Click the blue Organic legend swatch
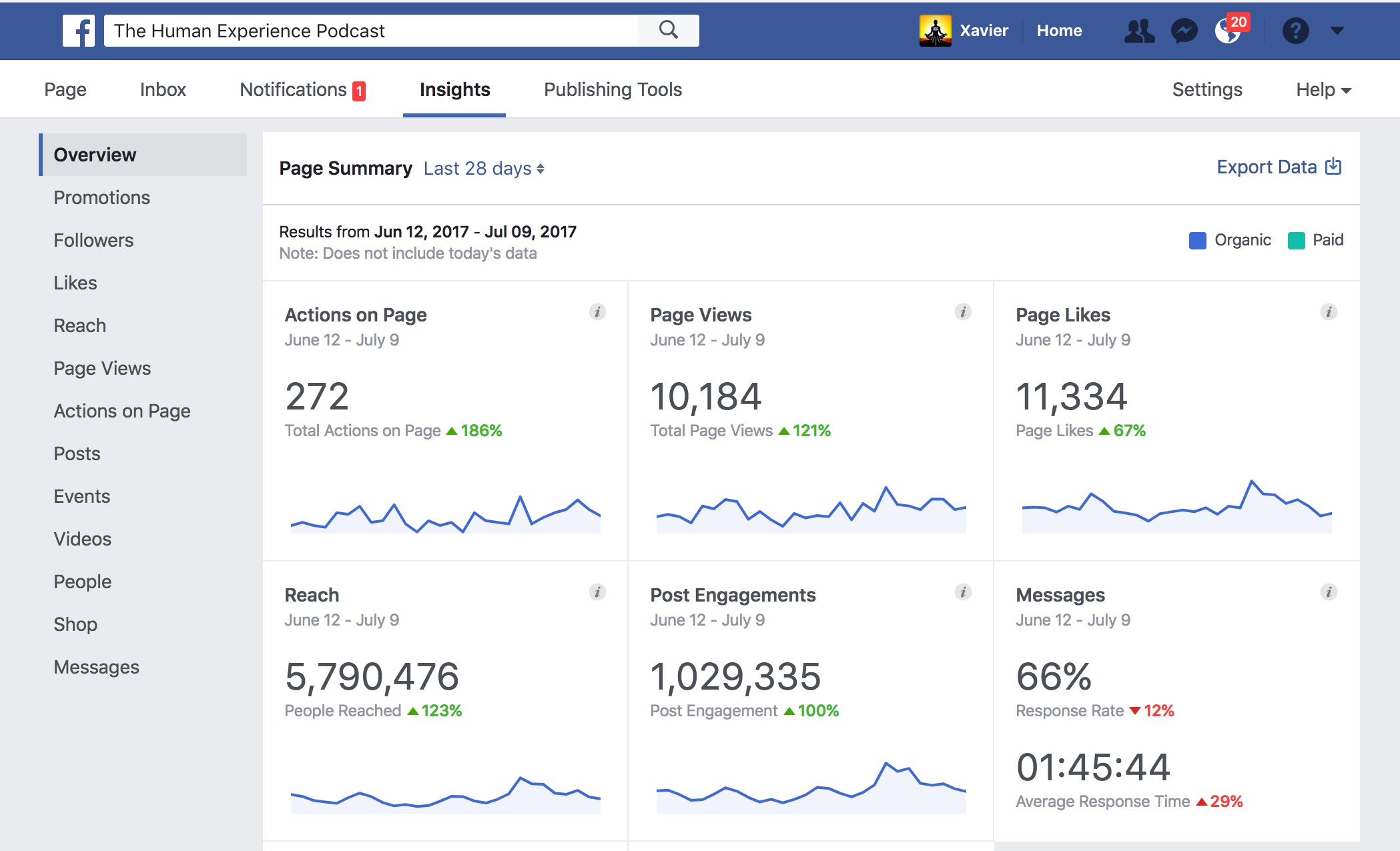 click(x=1198, y=240)
